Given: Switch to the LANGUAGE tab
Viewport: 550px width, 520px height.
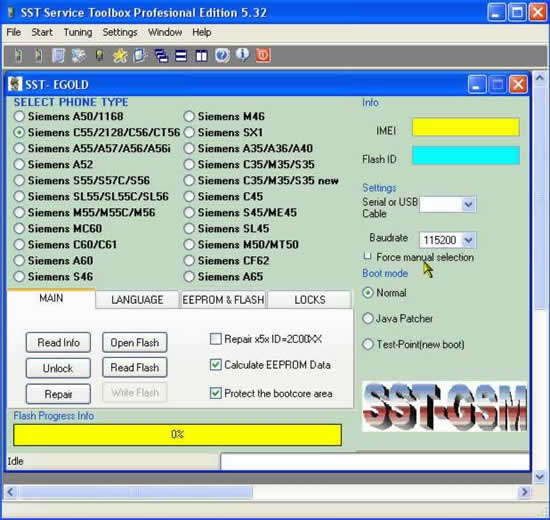Looking at the screenshot, I should [x=137, y=300].
